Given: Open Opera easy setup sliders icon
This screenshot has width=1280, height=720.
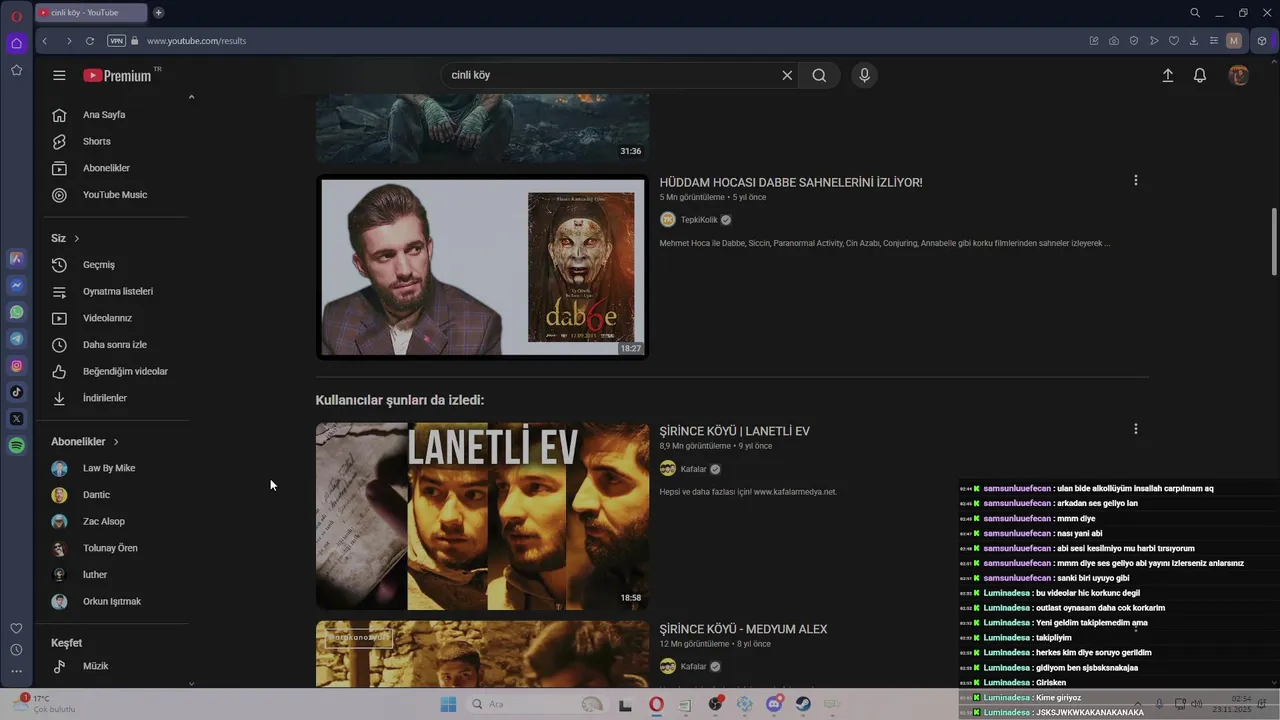Looking at the screenshot, I should (x=1214, y=41).
